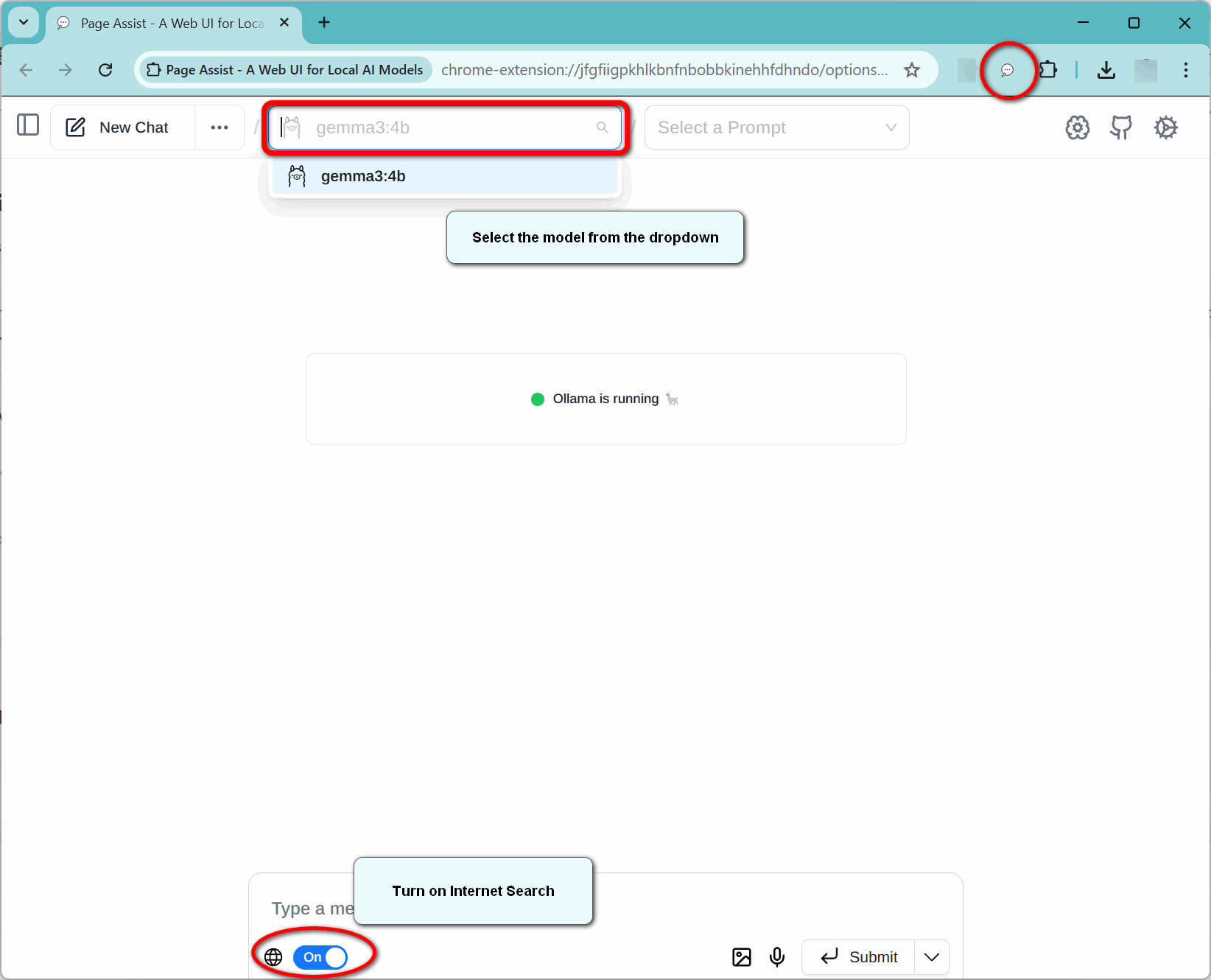This screenshot has height=980, width=1211.
Task: Select the Page Assist browser tab
Action: [x=174, y=24]
